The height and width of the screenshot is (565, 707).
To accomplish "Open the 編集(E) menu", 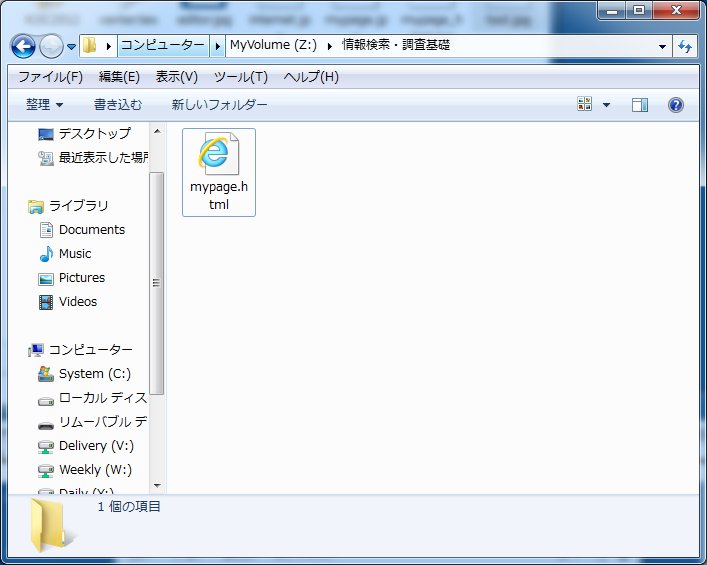I will click(x=119, y=77).
